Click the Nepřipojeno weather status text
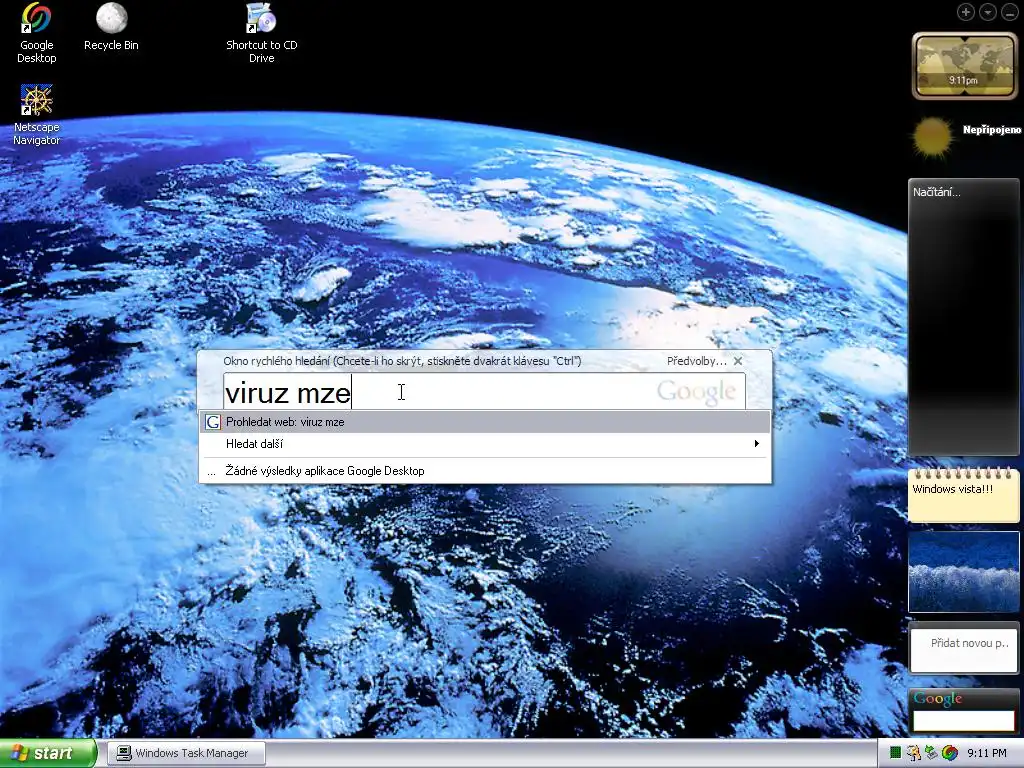The height and width of the screenshot is (768, 1024). click(991, 129)
